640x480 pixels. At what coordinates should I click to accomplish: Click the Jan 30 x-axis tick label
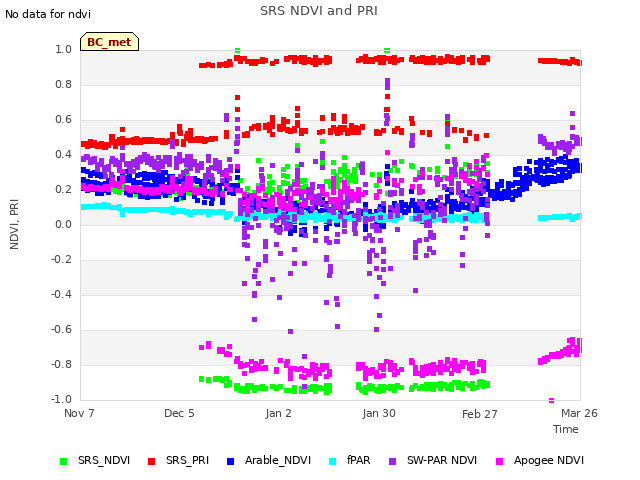pyautogui.click(x=379, y=413)
